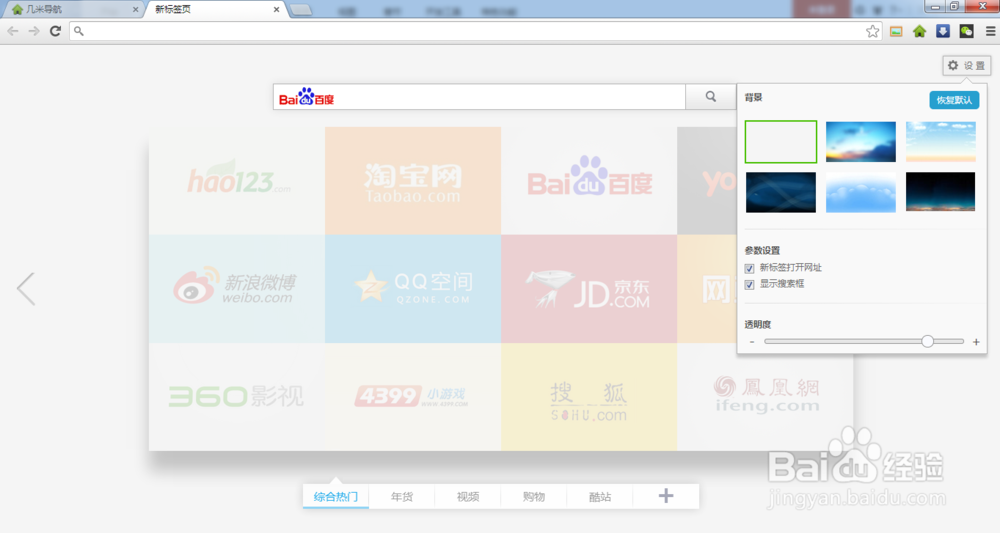Viewport: 1000px width, 533px height.
Task: Open the 新浪微博 weibo tile
Action: (x=237, y=289)
